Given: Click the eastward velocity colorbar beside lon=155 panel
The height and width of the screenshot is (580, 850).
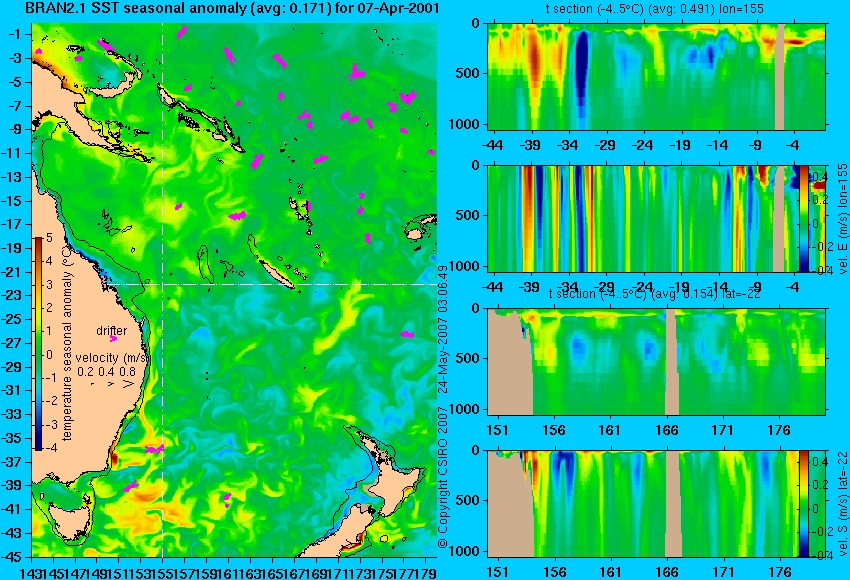Looking at the screenshot, I should (804, 218).
